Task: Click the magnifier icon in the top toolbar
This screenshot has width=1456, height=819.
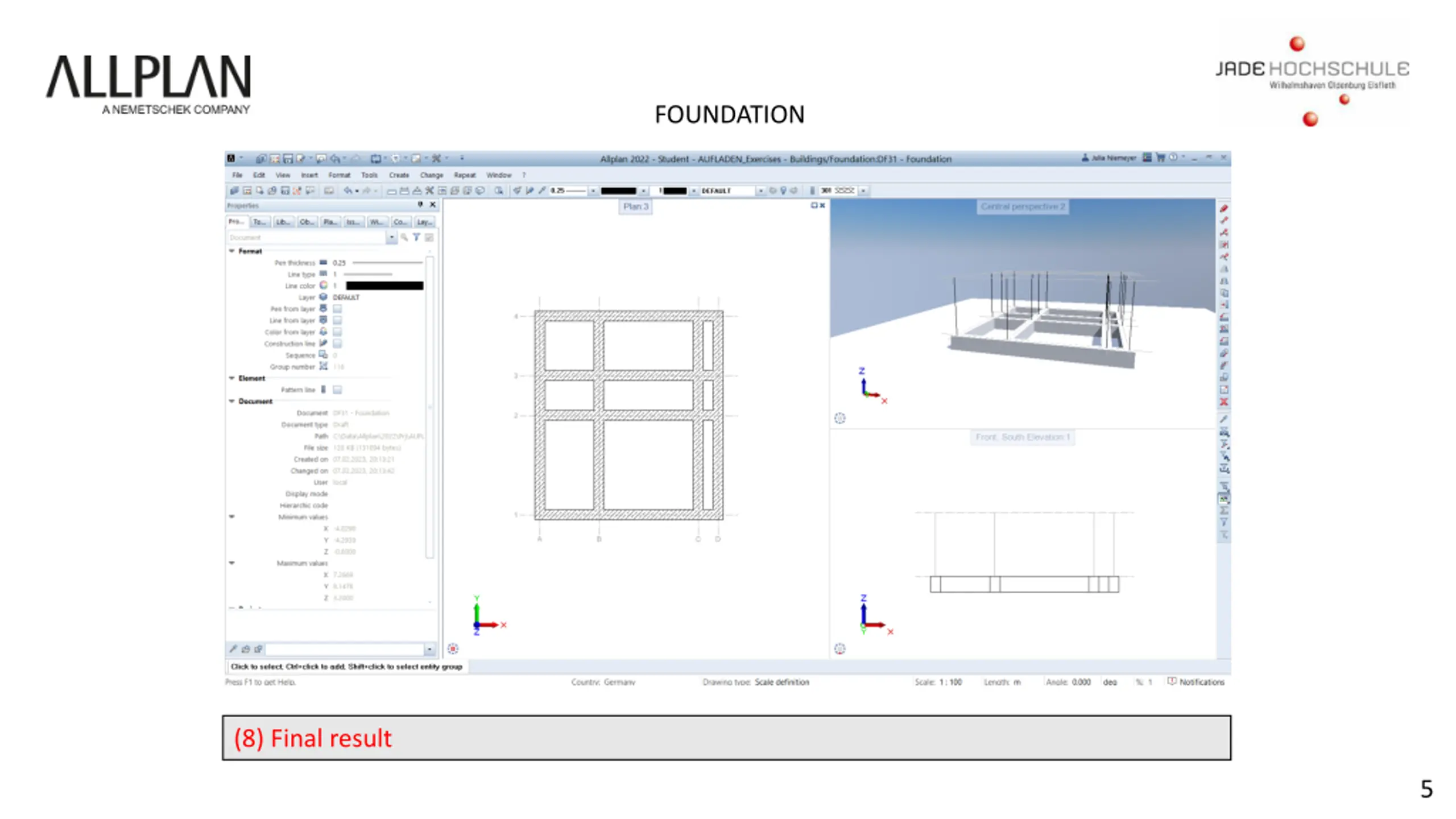Action: [499, 191]
